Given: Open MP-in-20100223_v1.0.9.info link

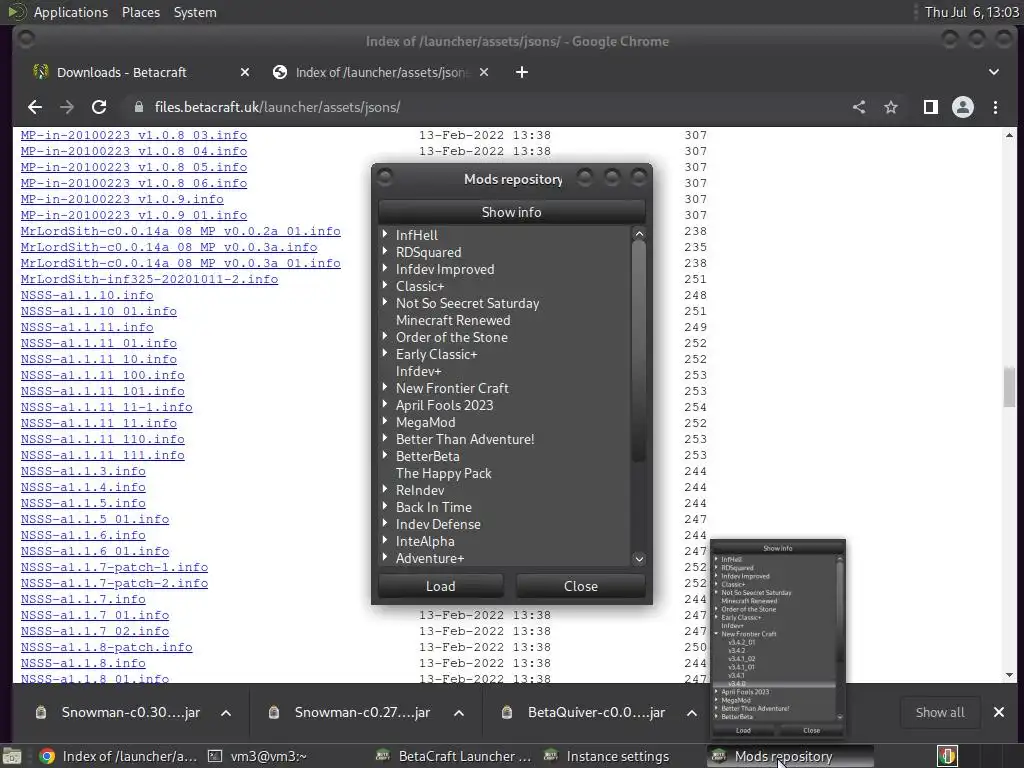Looking at the screenshot, I should coord(122,199).
